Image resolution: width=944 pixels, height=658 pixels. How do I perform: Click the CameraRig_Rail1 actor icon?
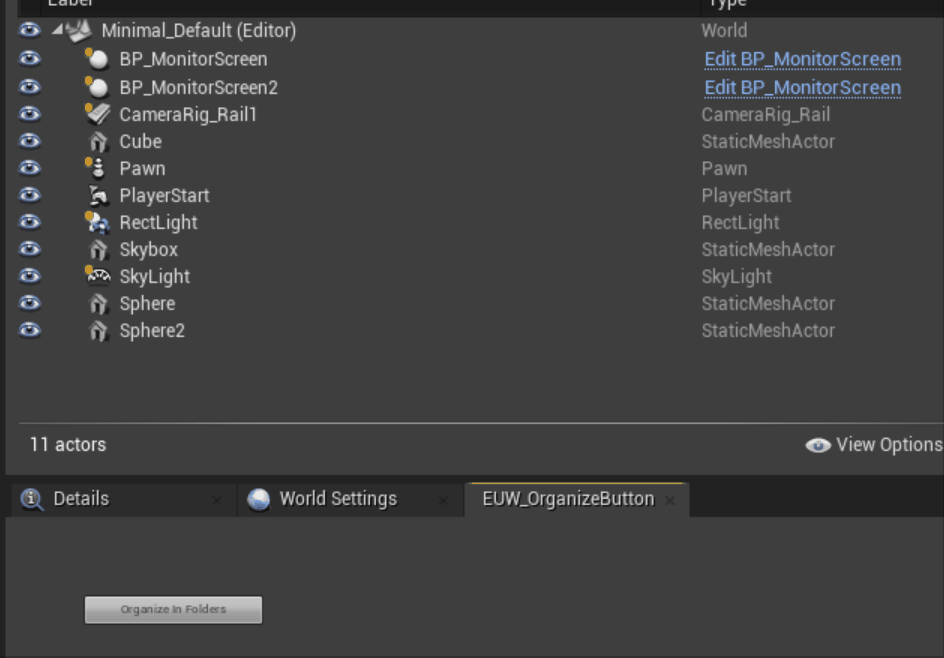97,114
